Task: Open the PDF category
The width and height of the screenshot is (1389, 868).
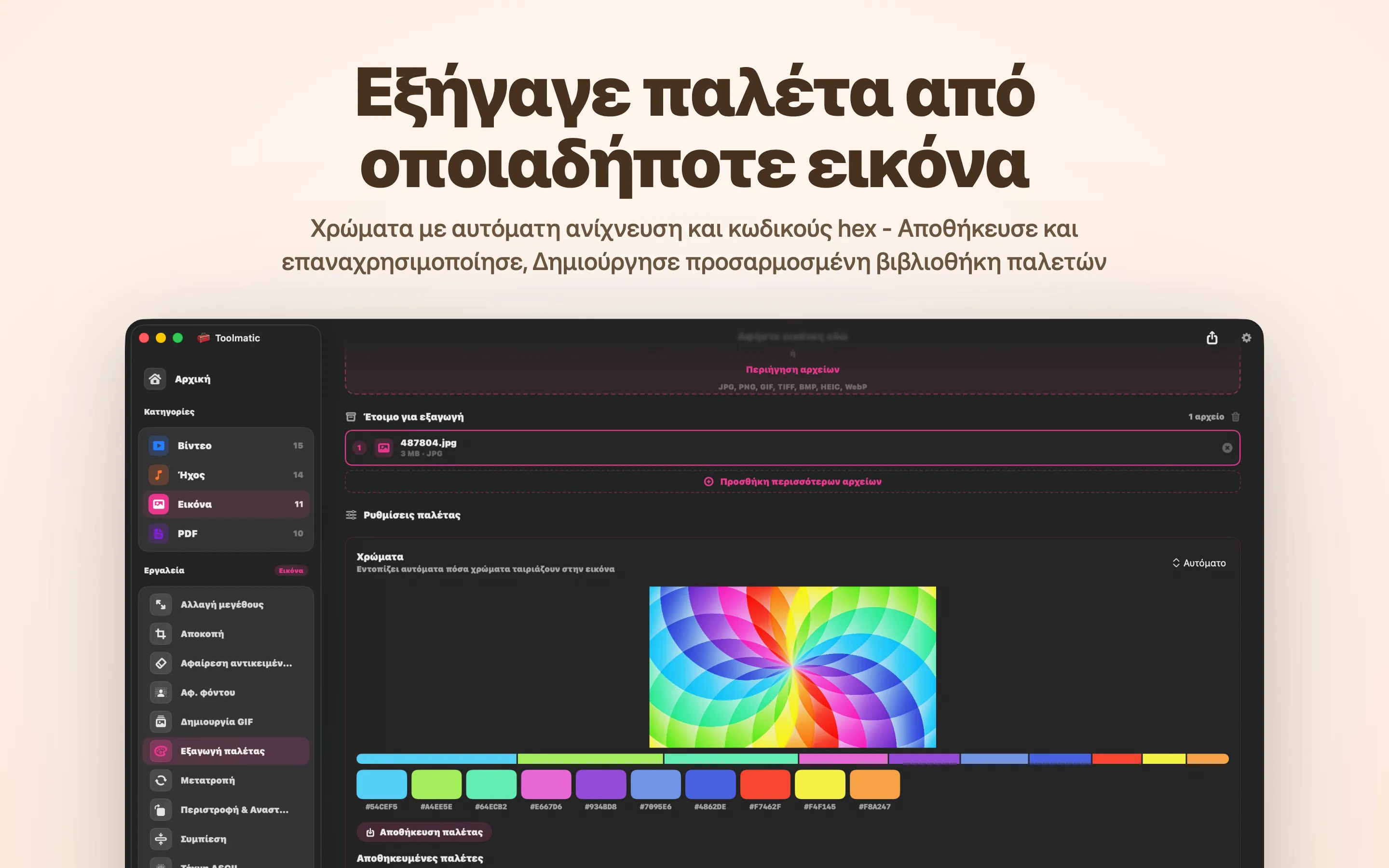Action: [226, 533]
